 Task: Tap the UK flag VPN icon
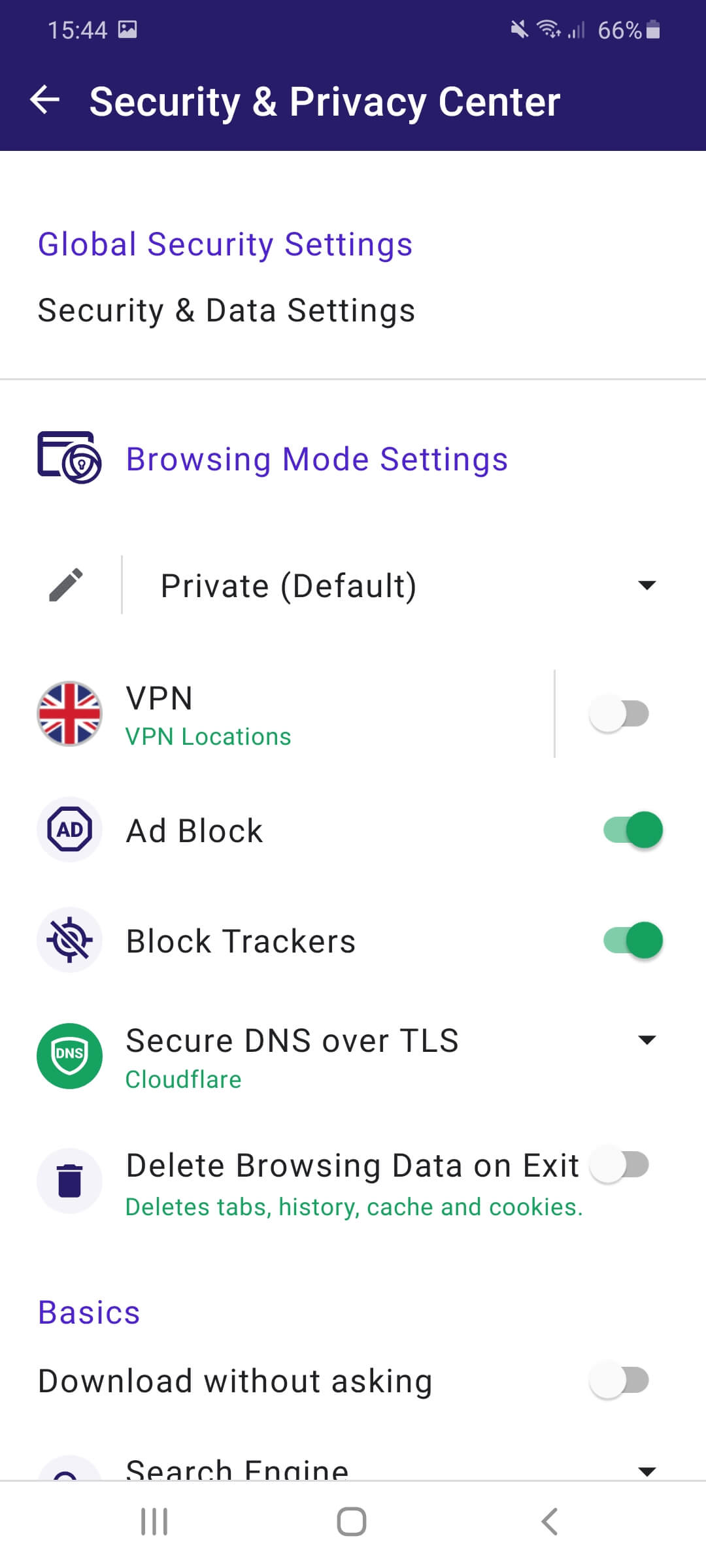click(x=69, y=713)
